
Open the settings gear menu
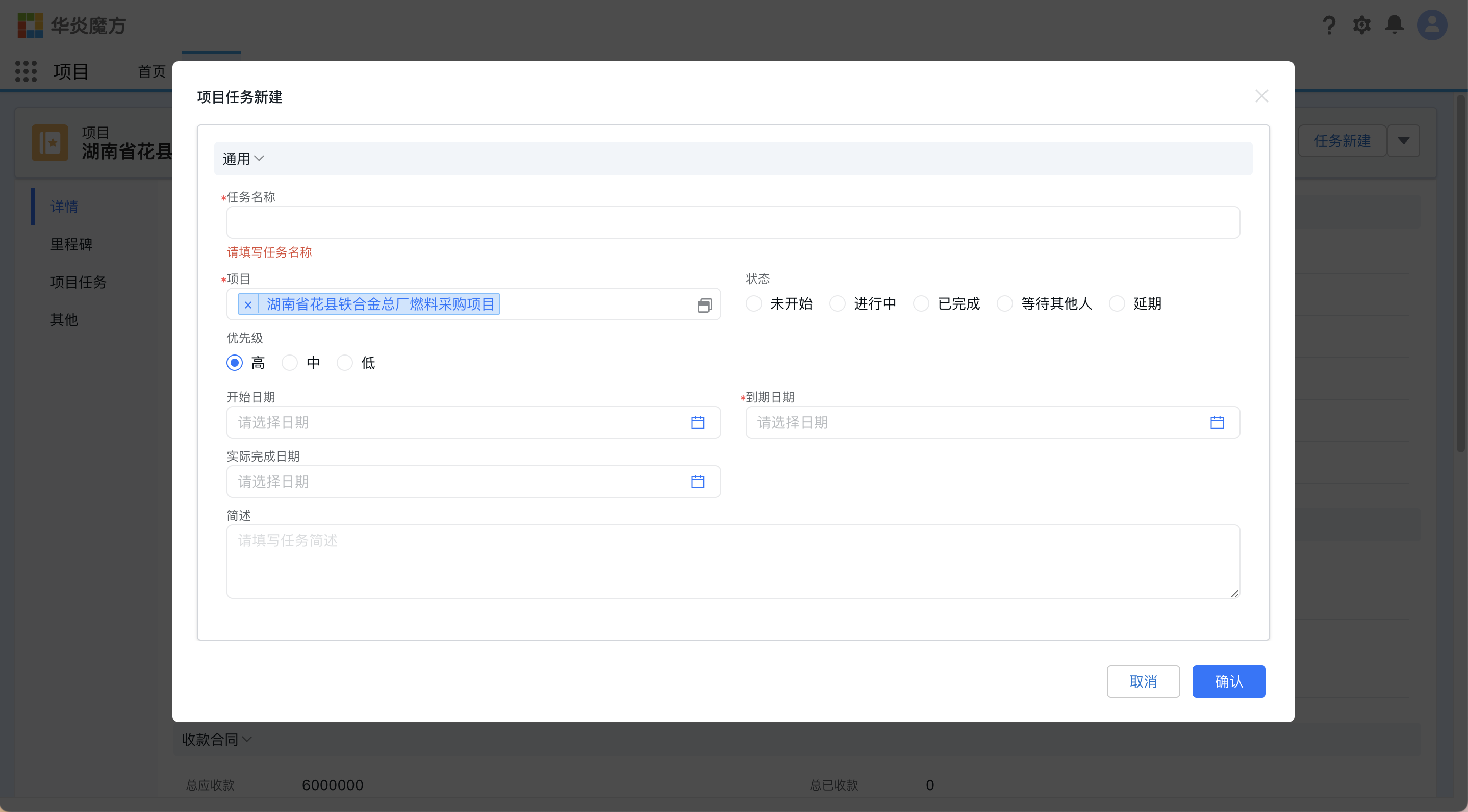(1361, 25)
